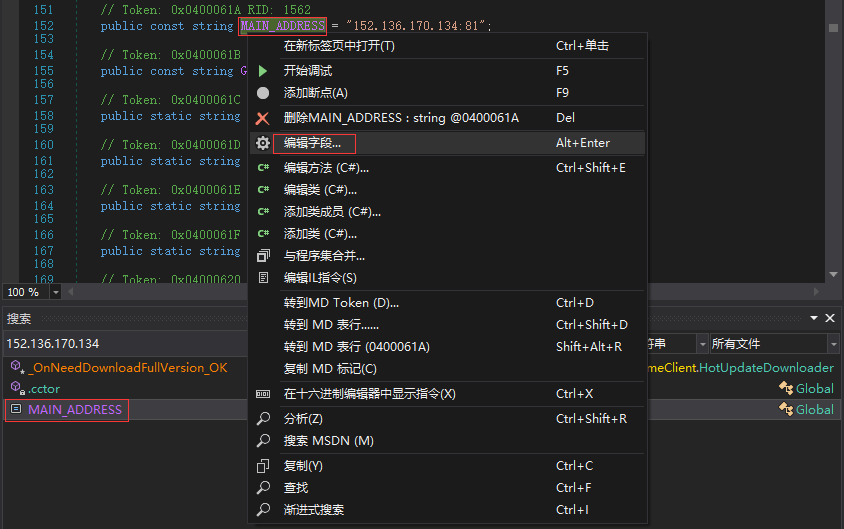Select the .cctor search result
Screen dimensions: 844x529
[44, 389]
